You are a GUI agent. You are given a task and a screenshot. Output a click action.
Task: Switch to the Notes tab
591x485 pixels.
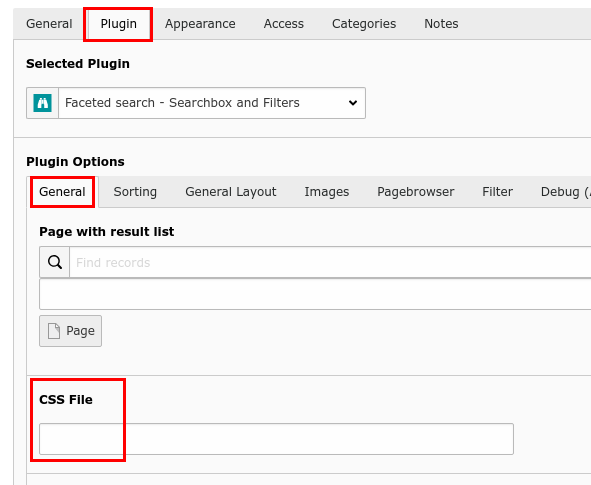(x=441, y=24)
